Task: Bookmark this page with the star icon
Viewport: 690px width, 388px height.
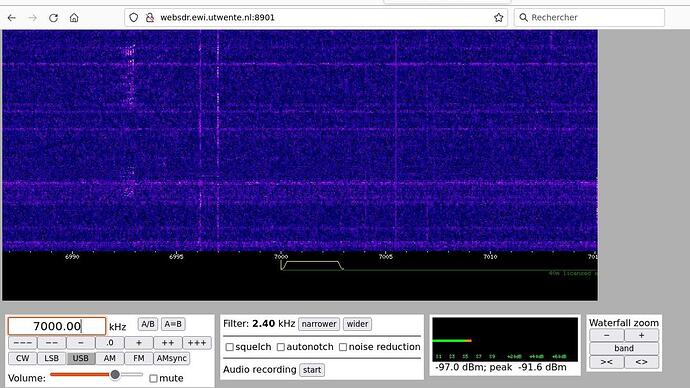Action: coord(498,18)
